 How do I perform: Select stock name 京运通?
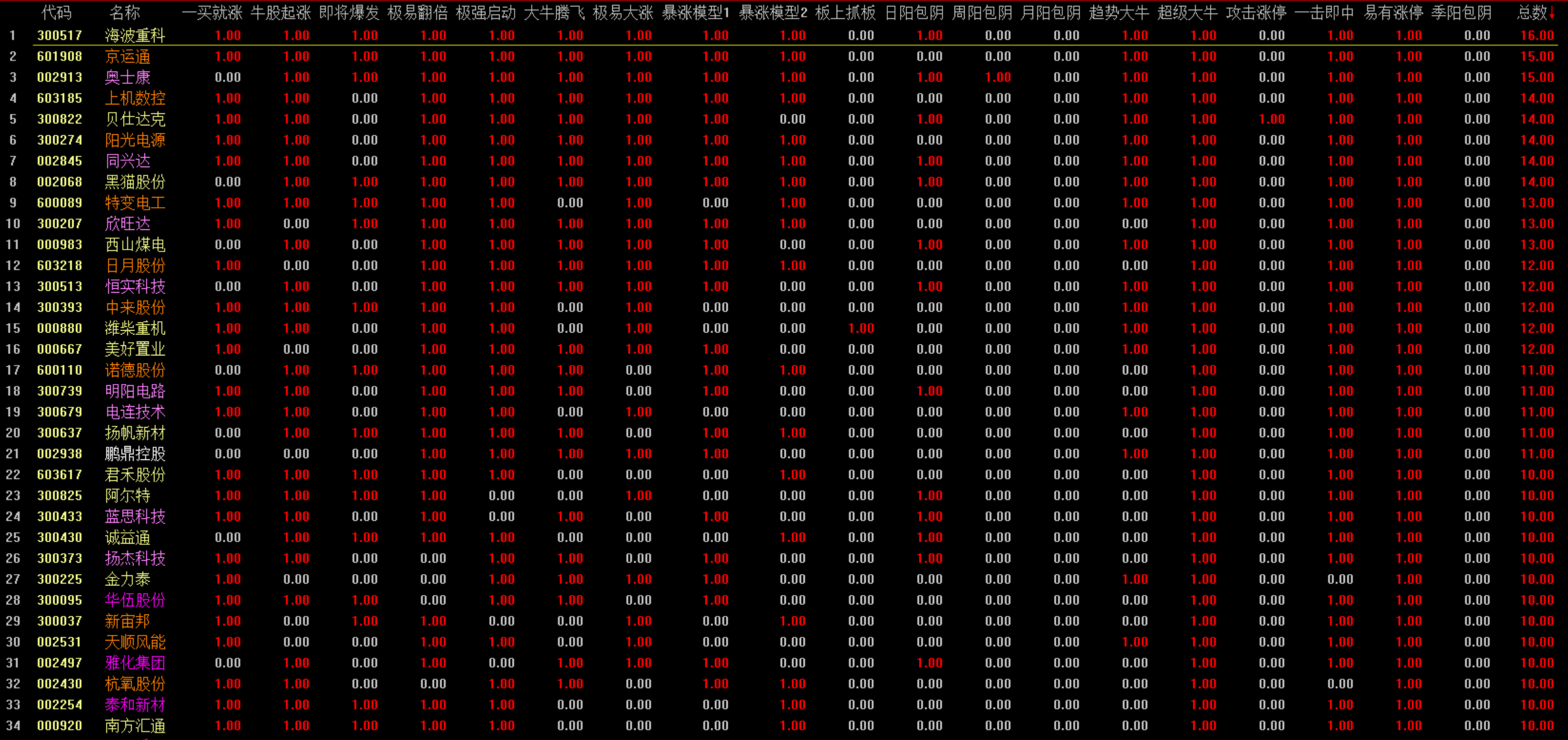(x=127, y=56)
